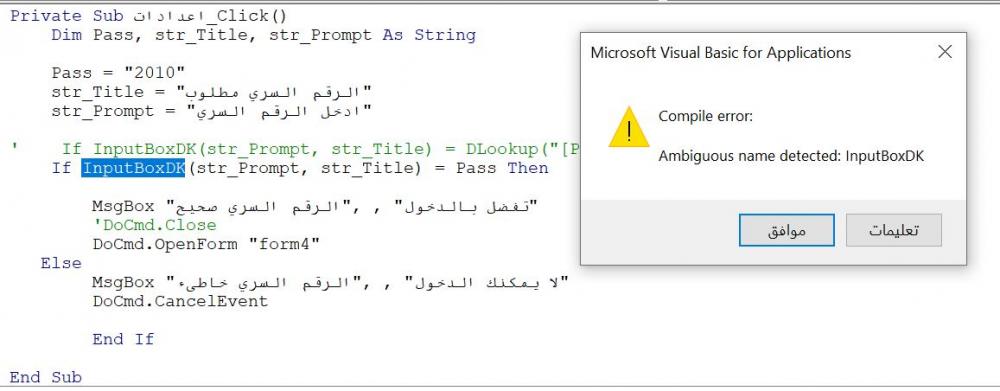Place cursor on the Dim Pass declaration line
The image size is (1000, 391).
point(263,35)
